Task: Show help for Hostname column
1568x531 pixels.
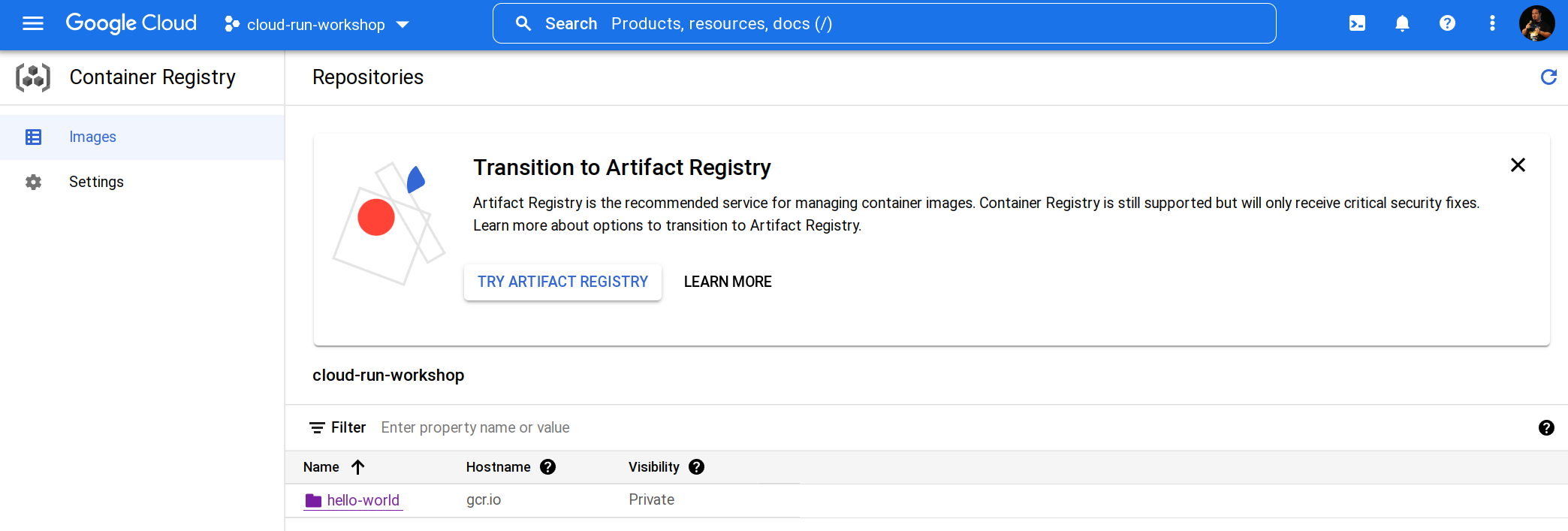Action: coord(548,467)
